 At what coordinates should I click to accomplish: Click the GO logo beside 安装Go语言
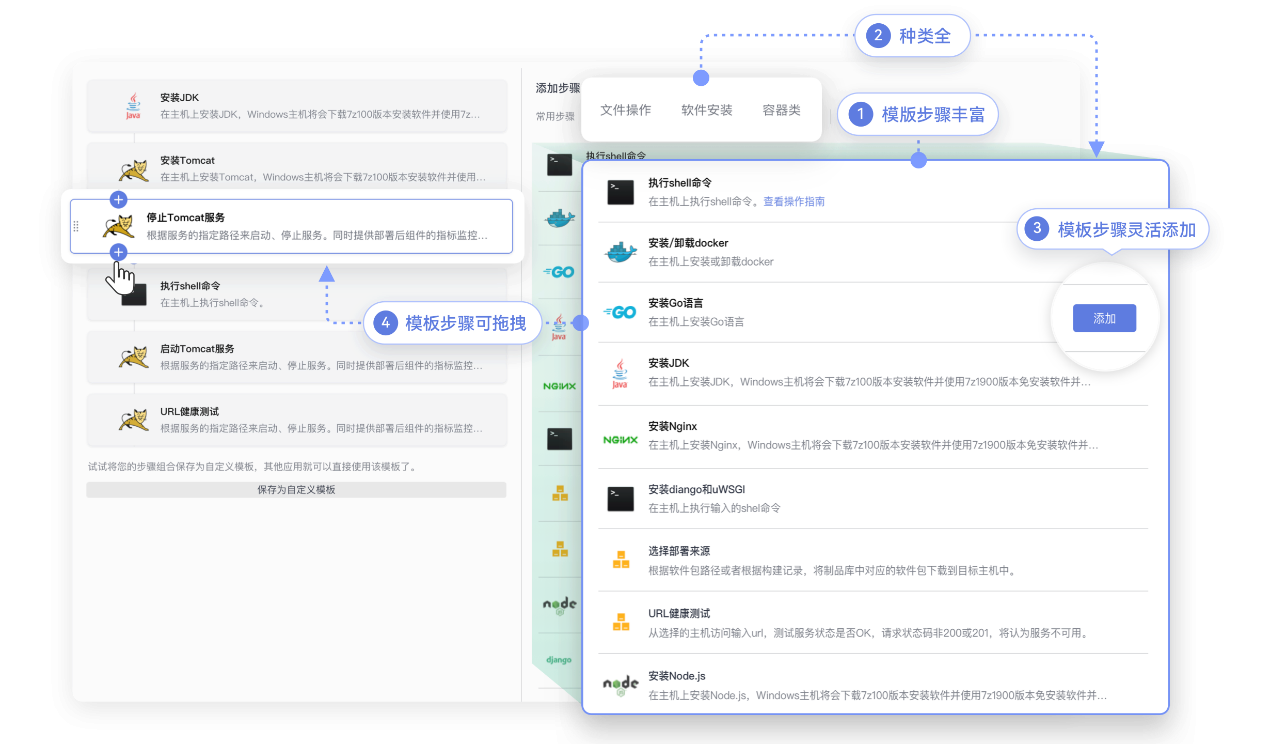tap(620, 312)
